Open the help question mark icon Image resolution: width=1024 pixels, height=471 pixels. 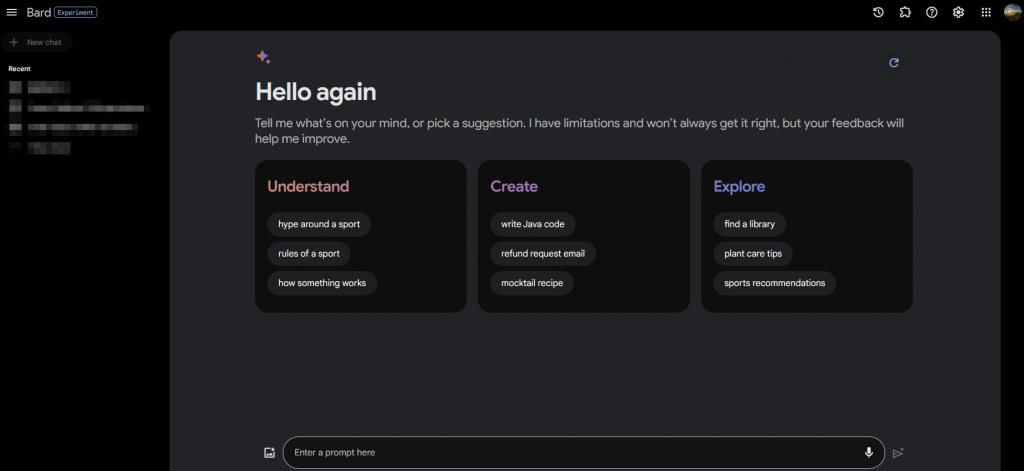tap(932, 12)
